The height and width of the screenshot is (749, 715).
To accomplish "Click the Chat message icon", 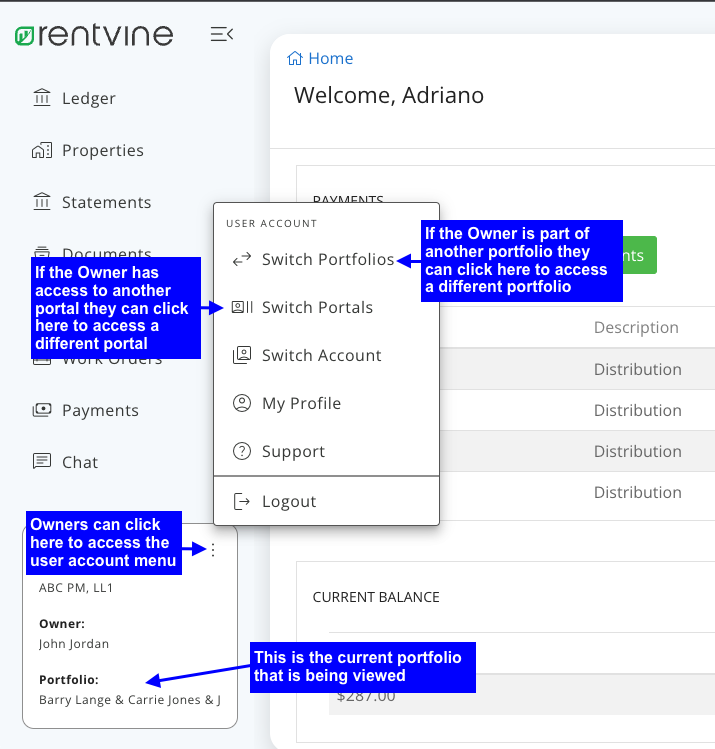I will pyautogui.click(x=41, y=462).
